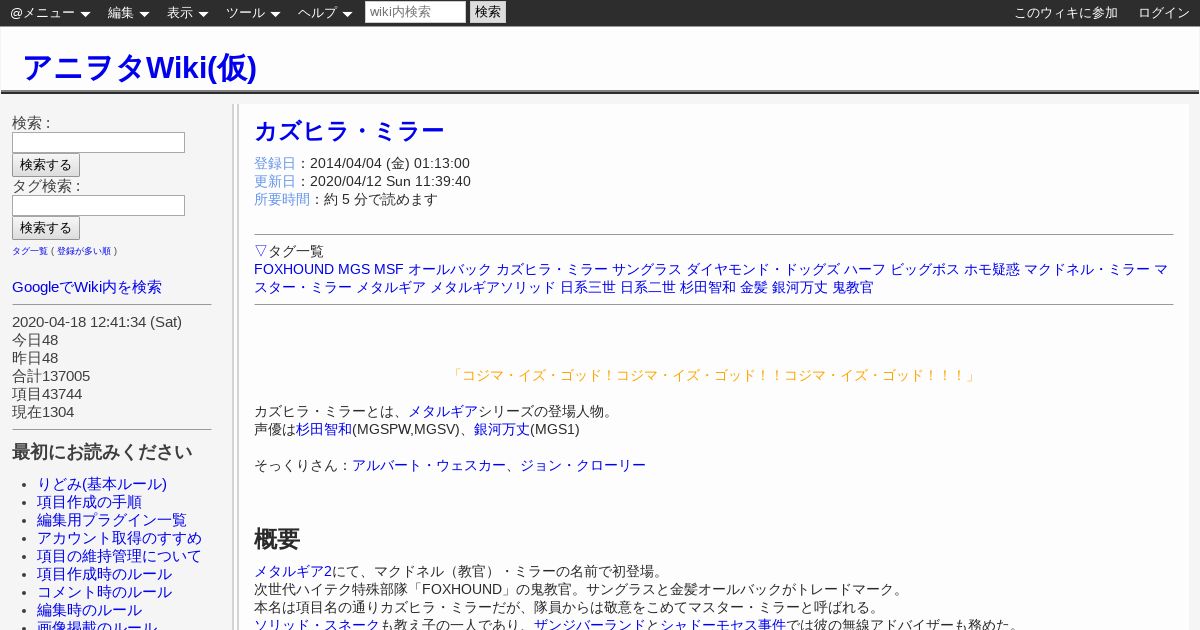Open the サングラス tag
Image resolution: width=1200 pixels, height=630 pixels.
pyautogui.click(x=647, y=269)
